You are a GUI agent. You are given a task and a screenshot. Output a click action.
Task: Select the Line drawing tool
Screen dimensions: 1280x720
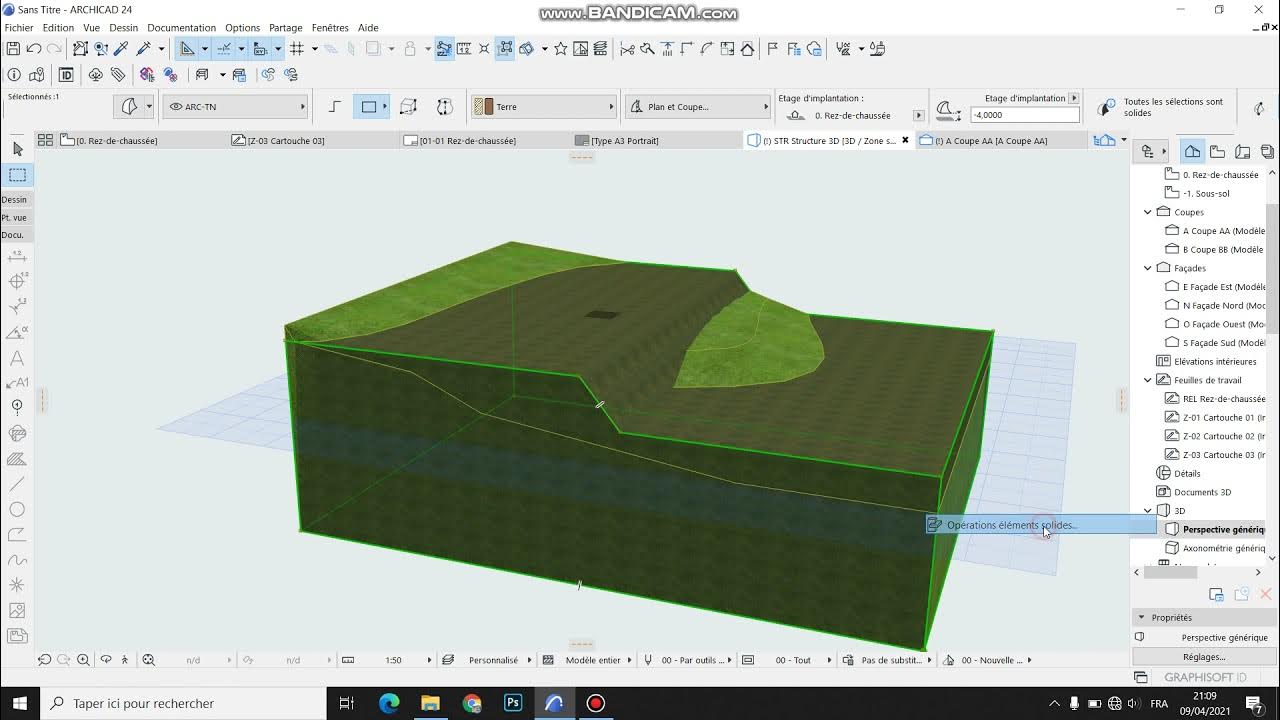(17, 484)
